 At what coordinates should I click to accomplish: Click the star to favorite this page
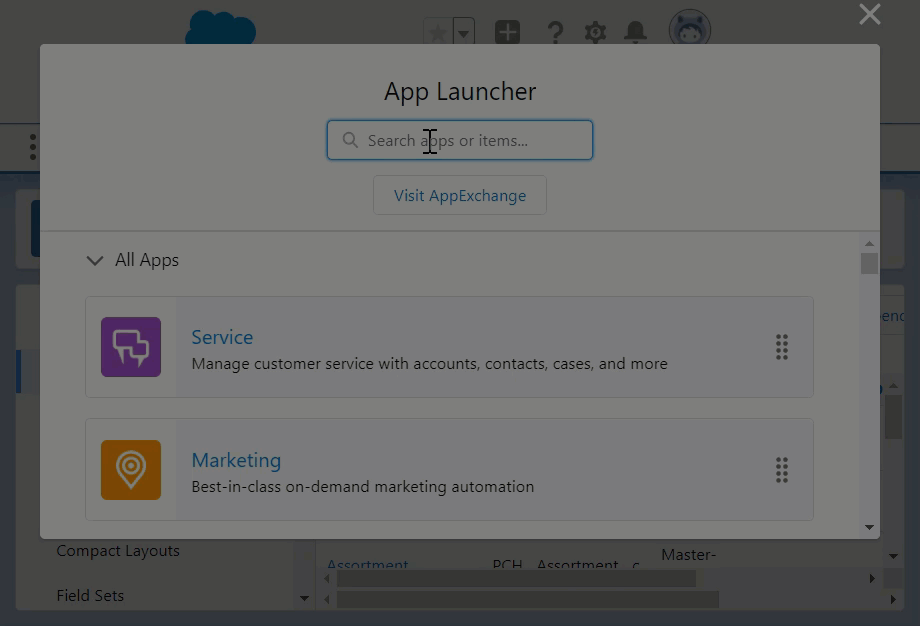(x=438, y=32)
